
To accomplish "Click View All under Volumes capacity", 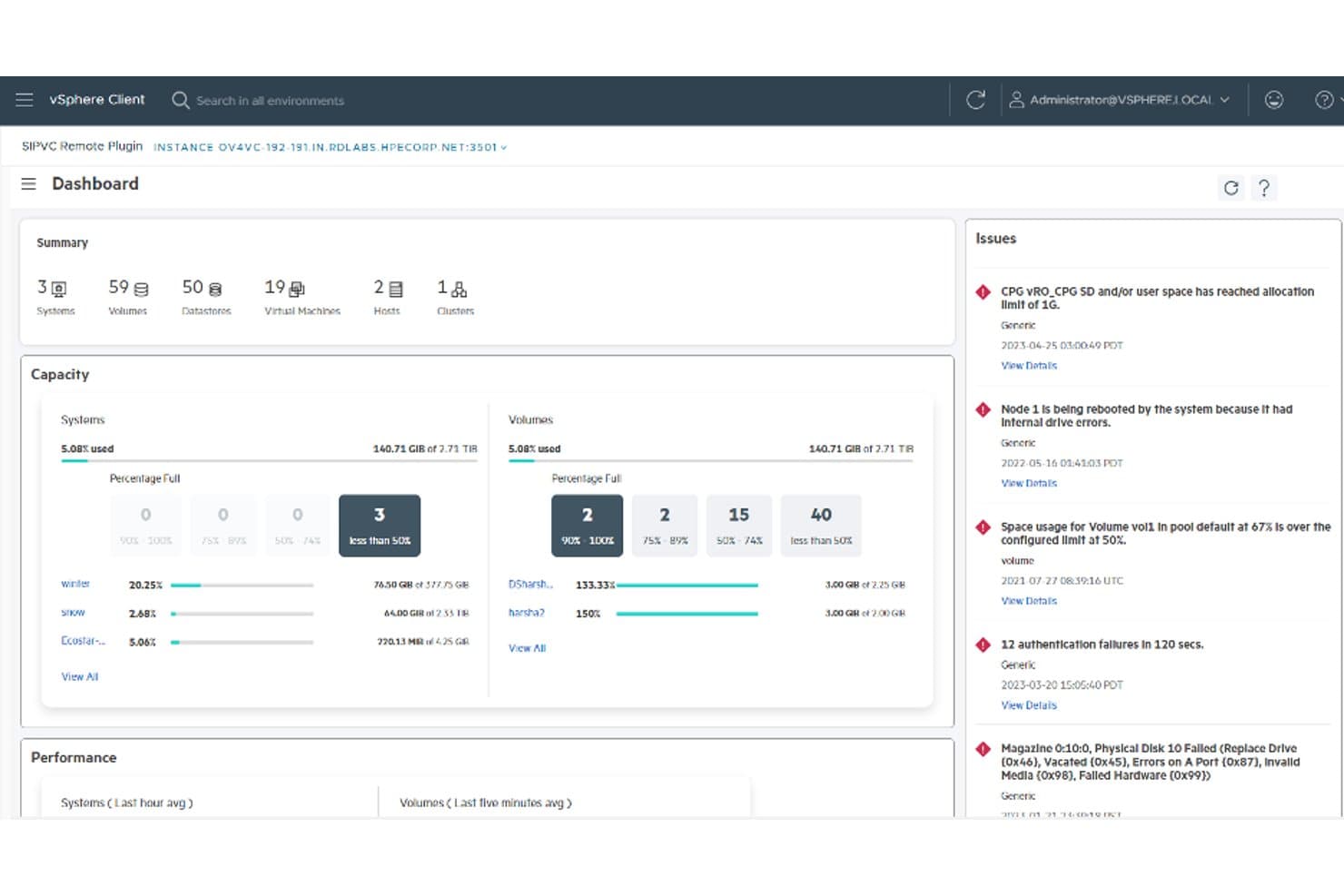I will pos(528,648).
